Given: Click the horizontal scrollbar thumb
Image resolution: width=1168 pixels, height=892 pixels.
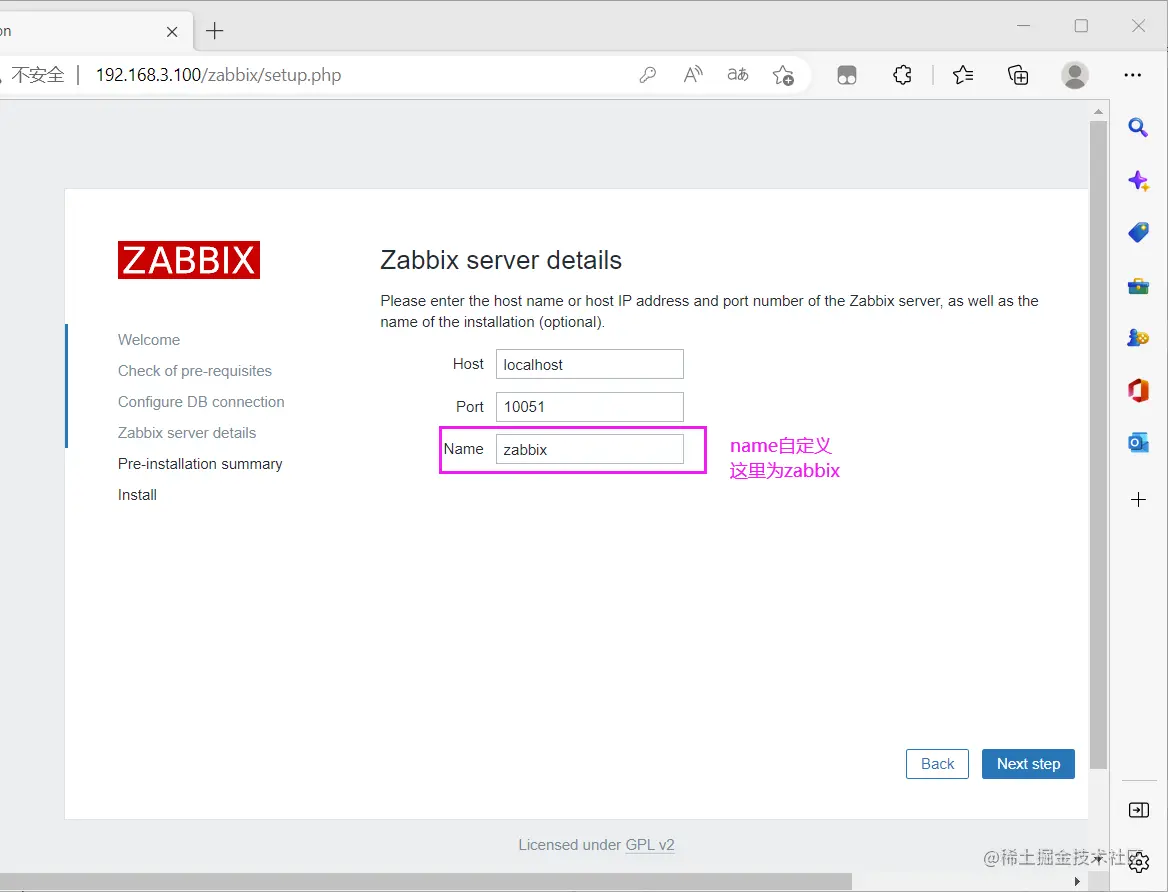Looking at the screenshot, I should pos(425,882).
